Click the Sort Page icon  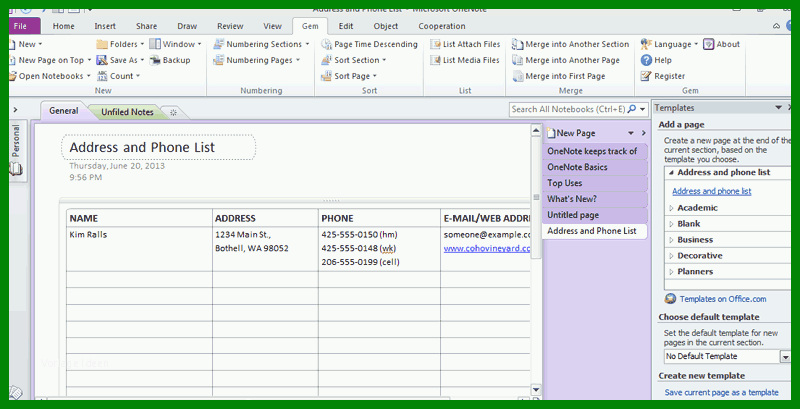pyautogui.click(x=327, y=76)
